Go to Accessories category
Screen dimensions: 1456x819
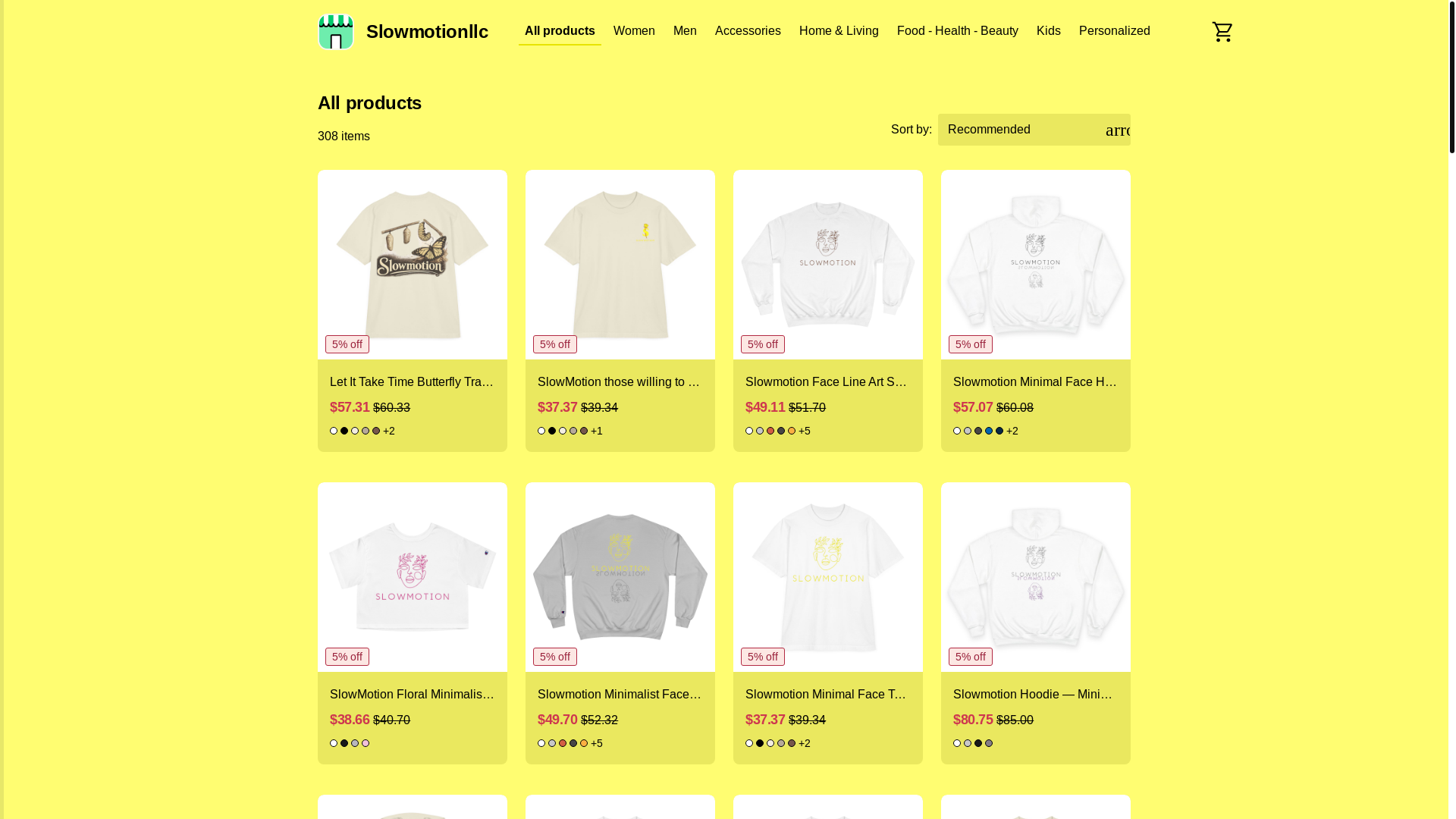click(x=748, y=31)
